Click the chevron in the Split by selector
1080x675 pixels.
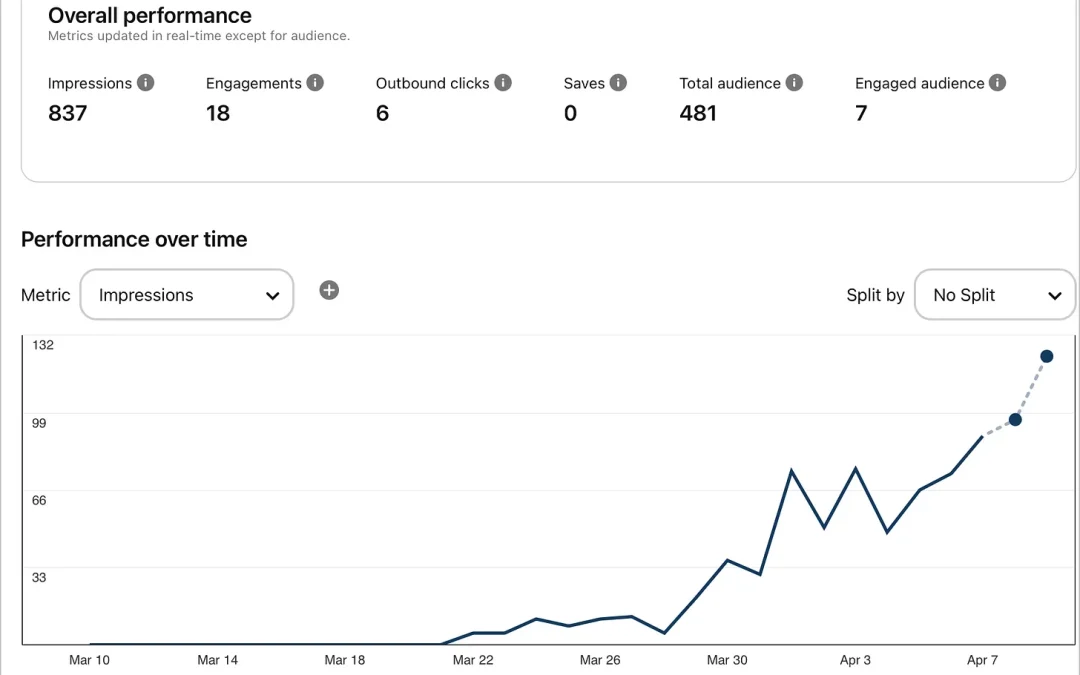1054,296
